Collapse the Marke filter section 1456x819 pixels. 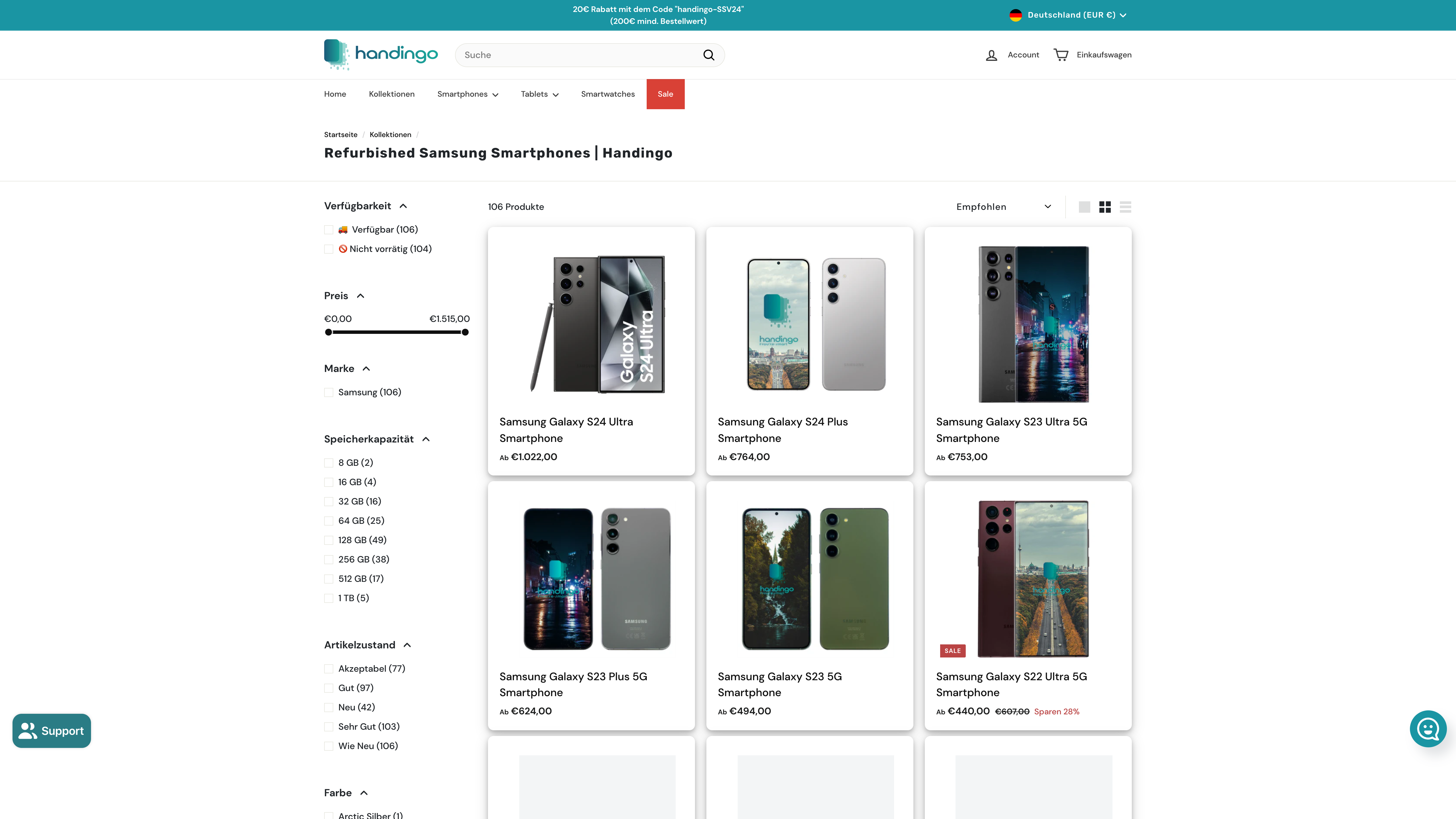pyautogui.click(x=347, y=369)
